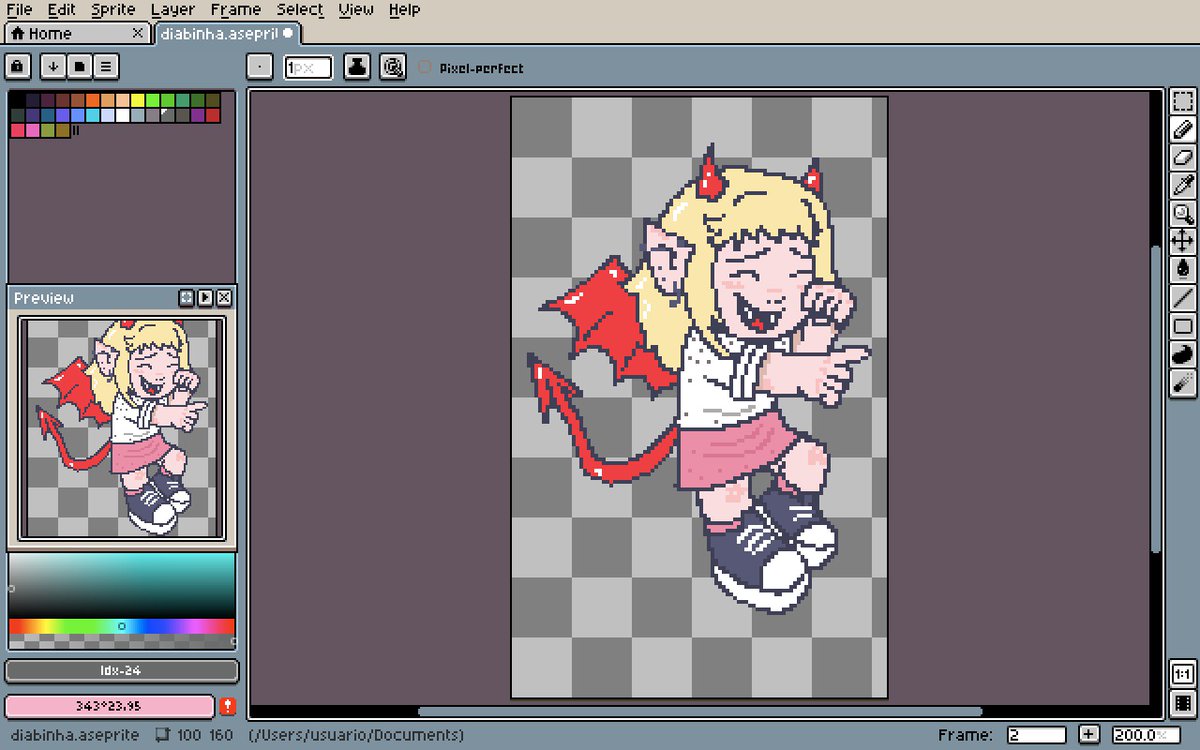
Task: Click the pink background color button
Action: (x=110, y=706)
